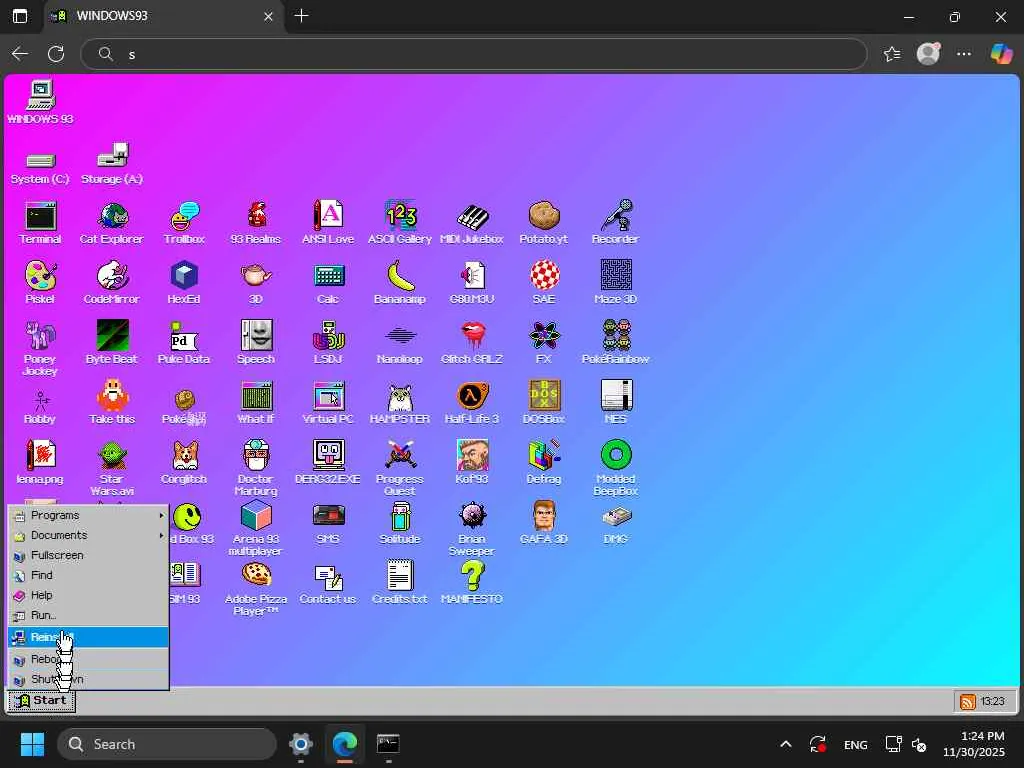Open CodeMirror editor icon
Viewport: 1024px width, 768px height.
coord(112,283)
